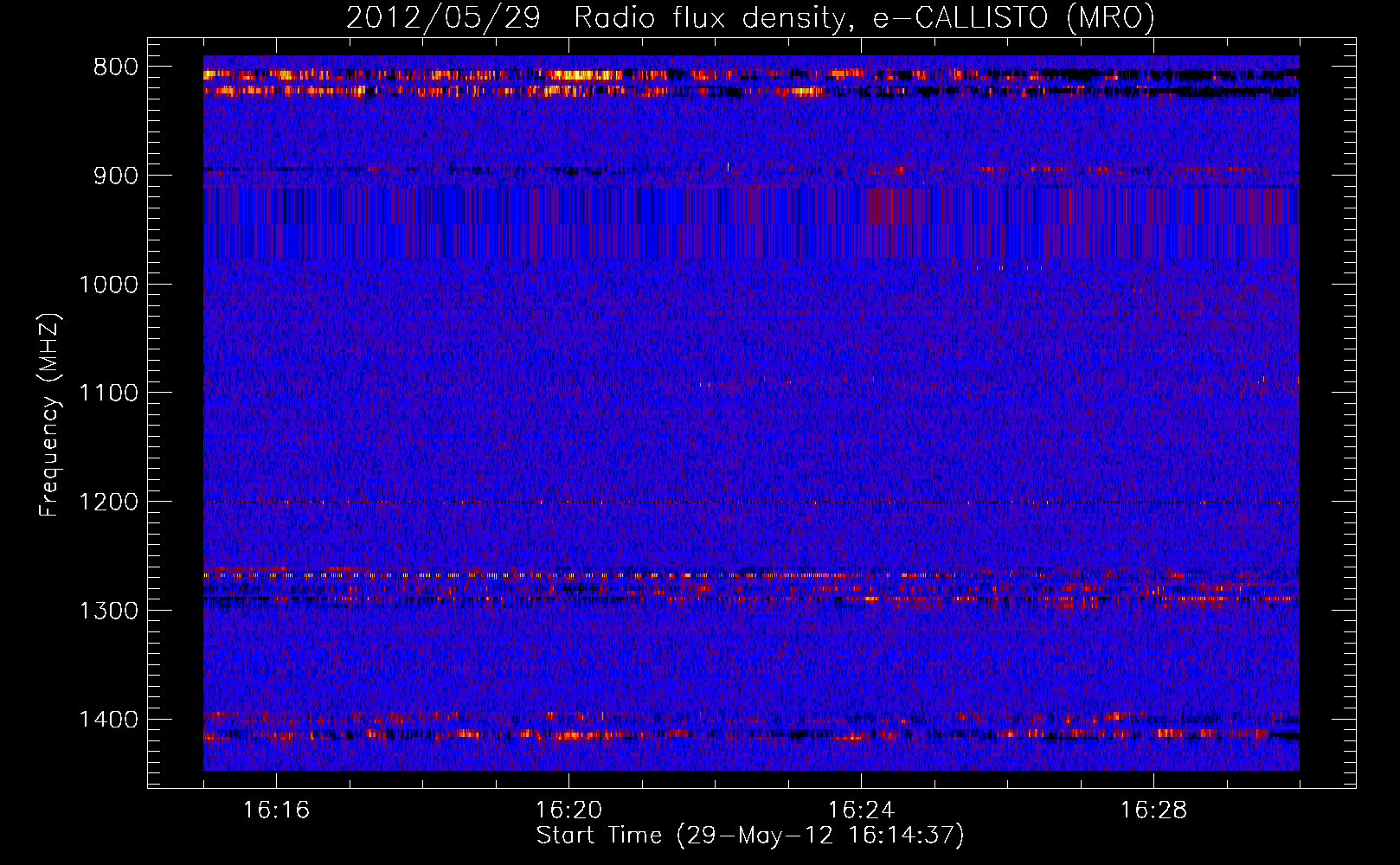Click the 1300 frequency tick label
The height and width of the screenshot is (865, 1400).
pos(109,611)
